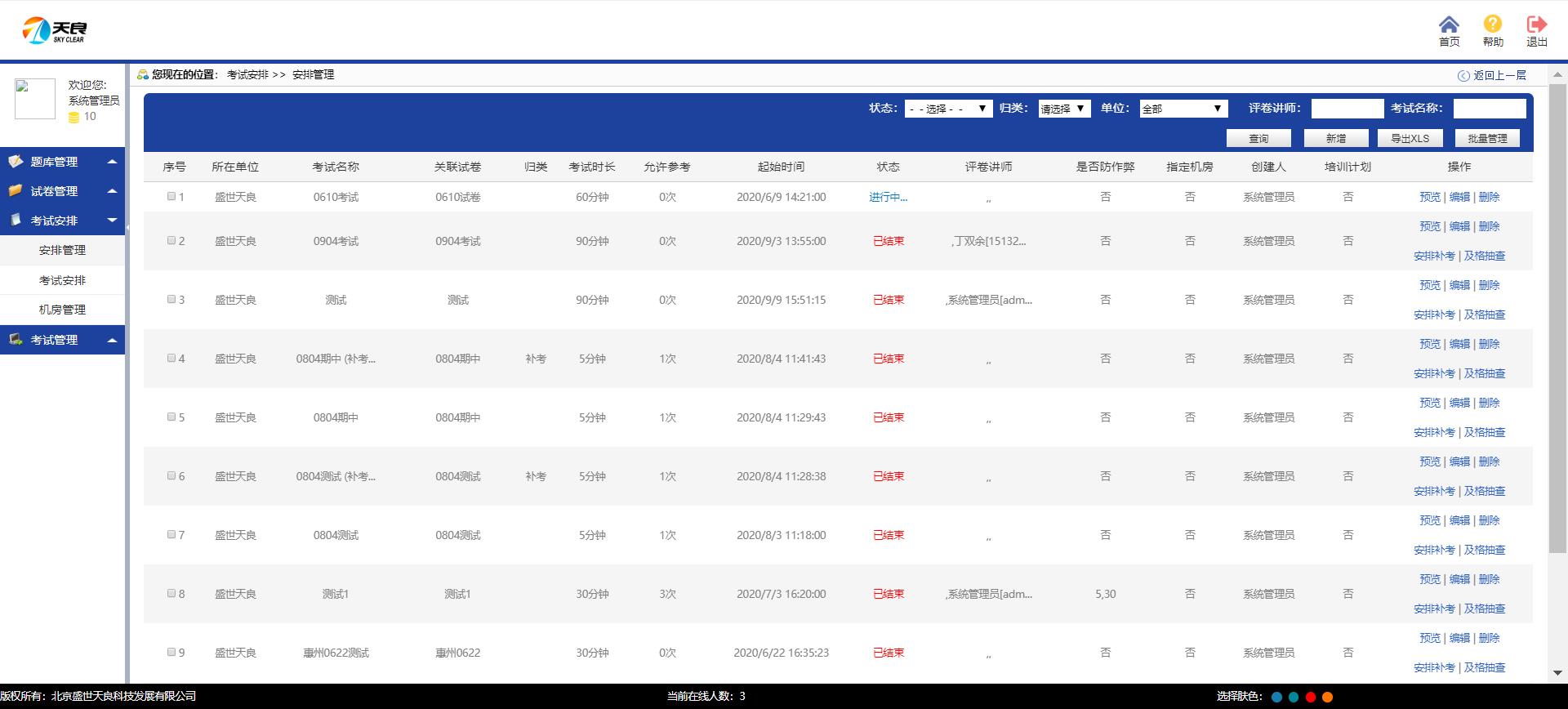Select the checkbox for row 8
The image size is (1568, 709).
pyautogui.click(x=171, y=593)
